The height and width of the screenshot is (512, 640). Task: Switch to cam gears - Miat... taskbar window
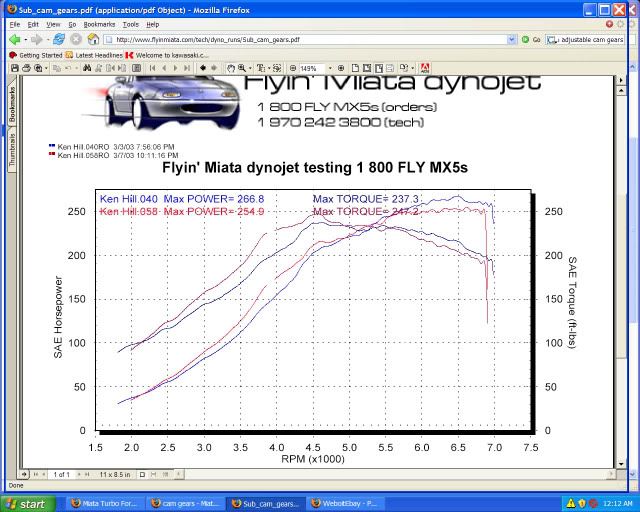point(185,504)
